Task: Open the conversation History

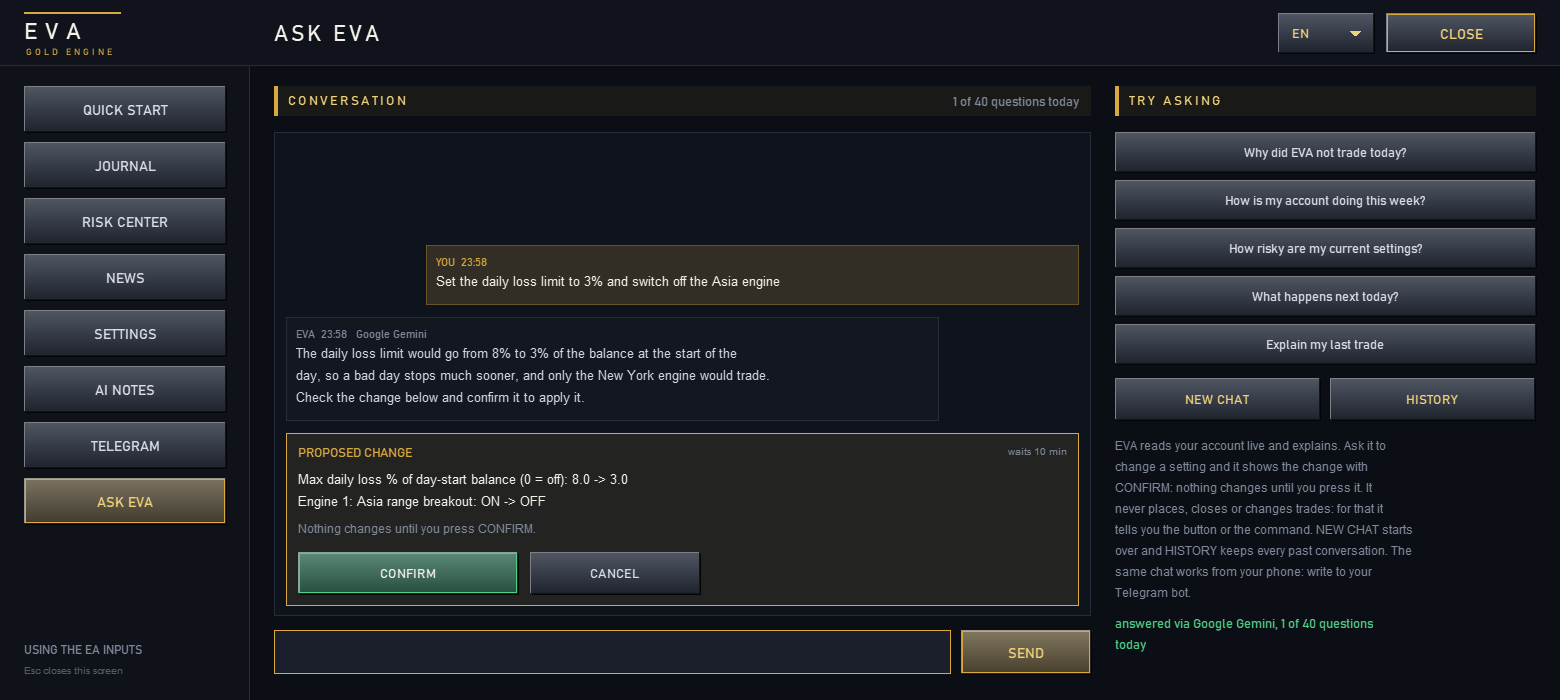Action: [x=1432, y=399]
